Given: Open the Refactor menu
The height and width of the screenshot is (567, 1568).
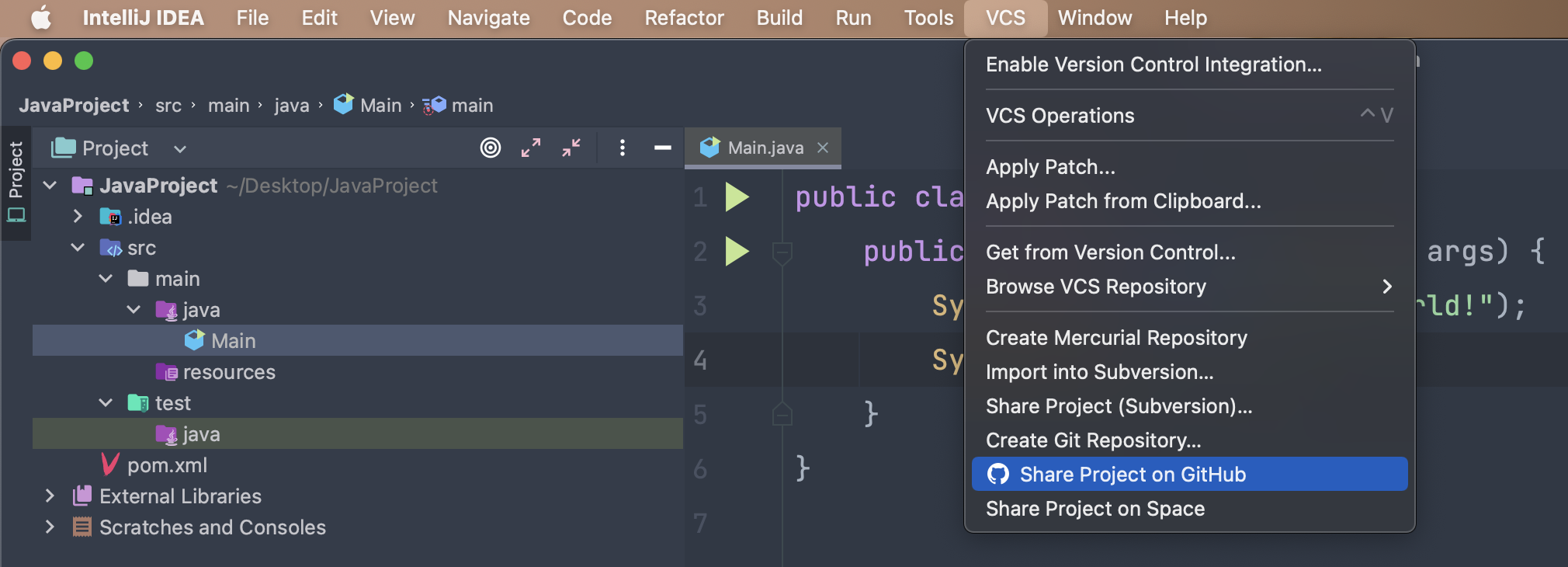Looking at the screenshot, I should (x=684, y=18).
